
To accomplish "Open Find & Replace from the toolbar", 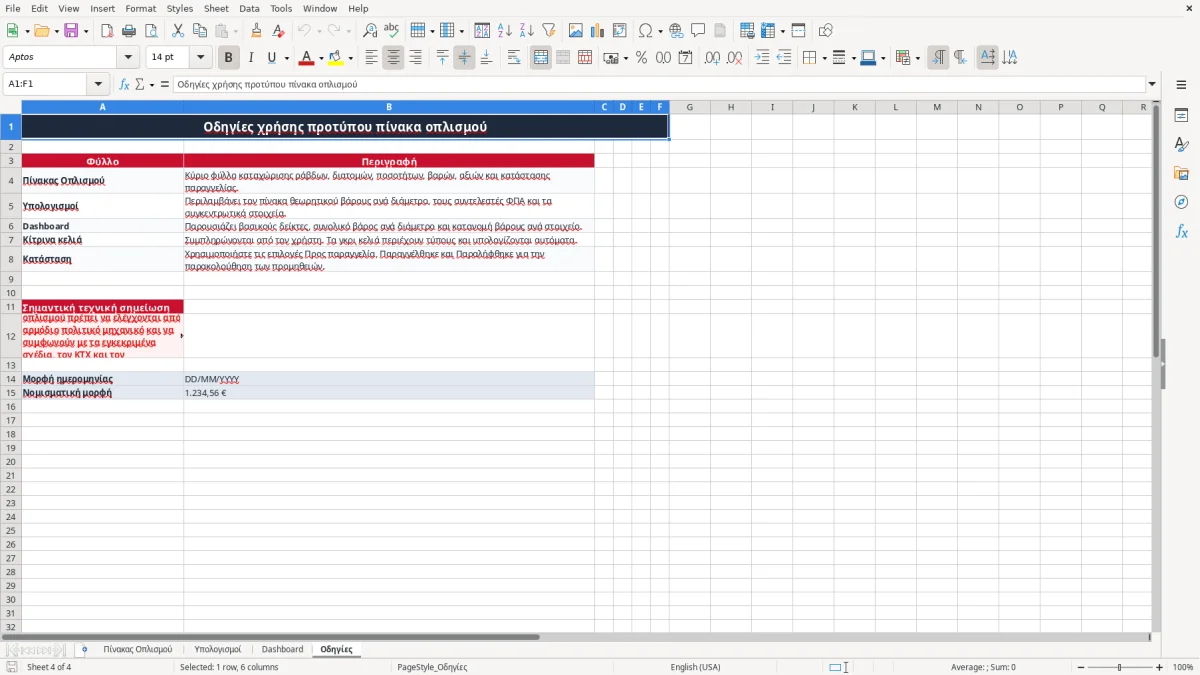I will pos(370,31).
